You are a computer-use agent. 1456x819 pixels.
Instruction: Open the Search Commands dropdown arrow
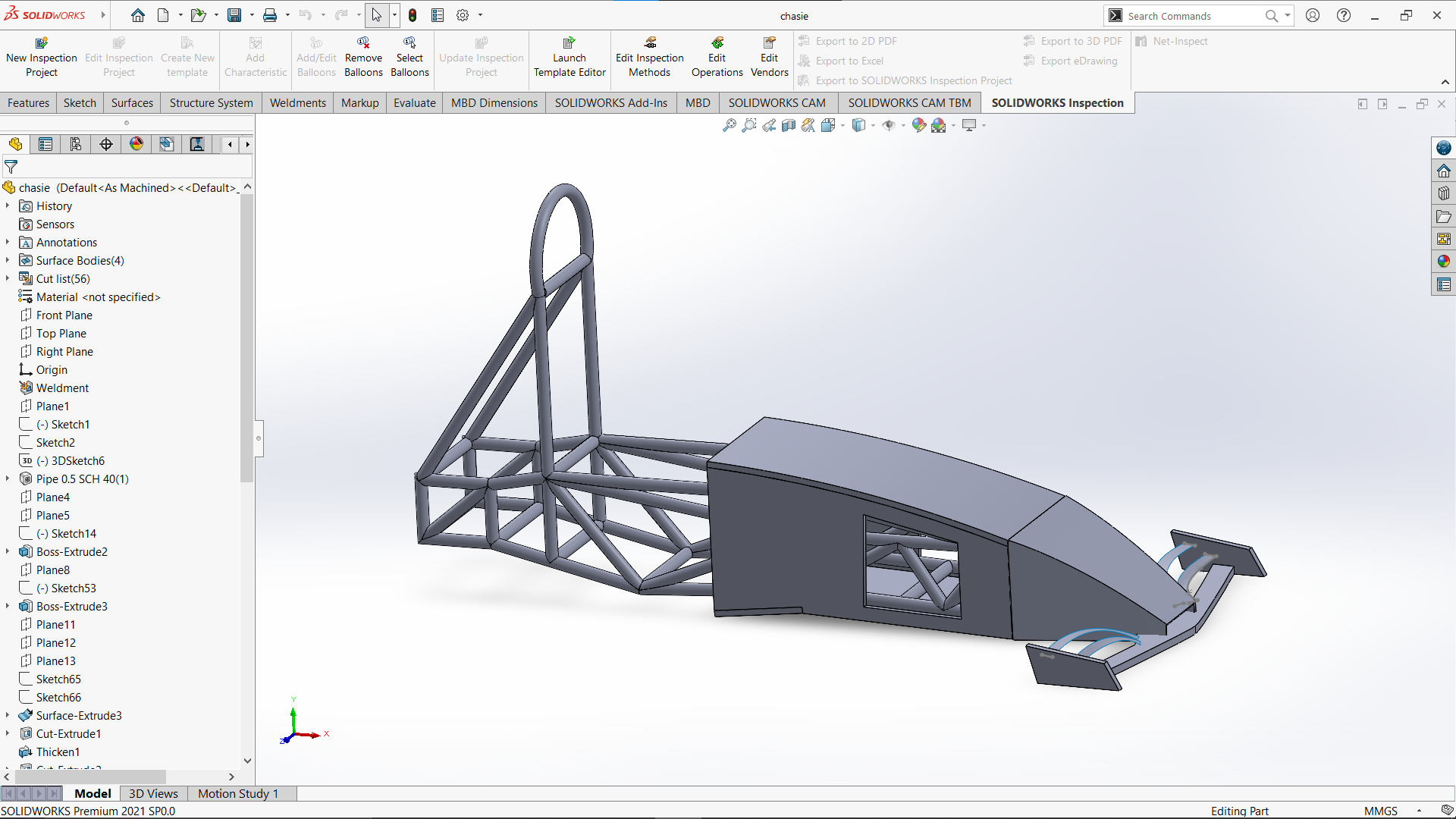point(1288,15)
